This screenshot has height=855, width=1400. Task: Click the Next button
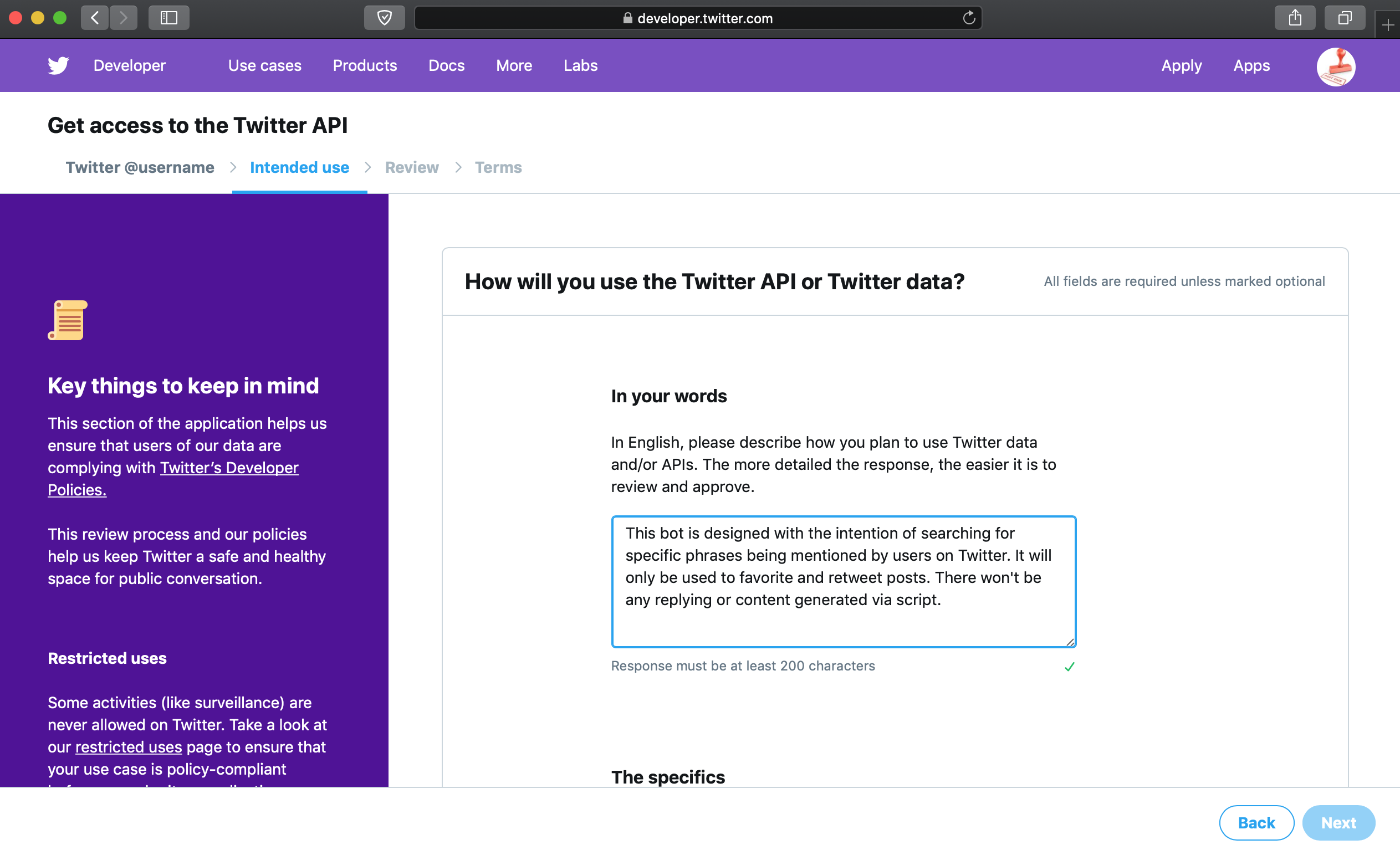tap(1338, 823)
